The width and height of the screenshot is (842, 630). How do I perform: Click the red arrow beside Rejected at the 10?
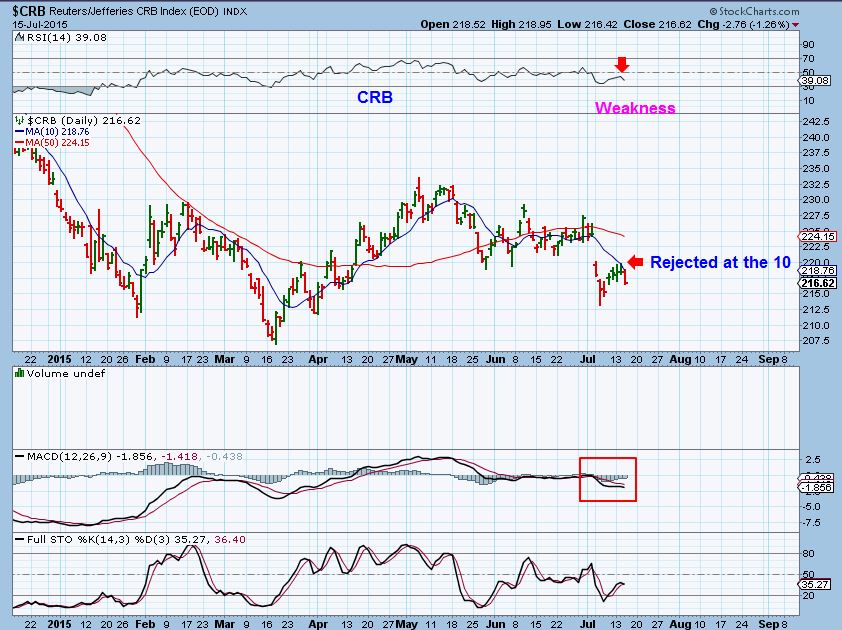tap(633, 262)
